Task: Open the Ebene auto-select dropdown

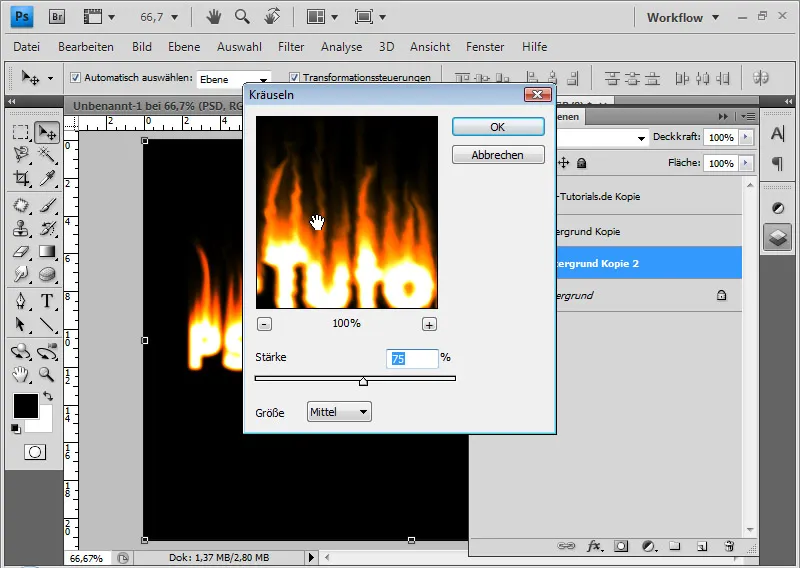Action: point(234,79)
